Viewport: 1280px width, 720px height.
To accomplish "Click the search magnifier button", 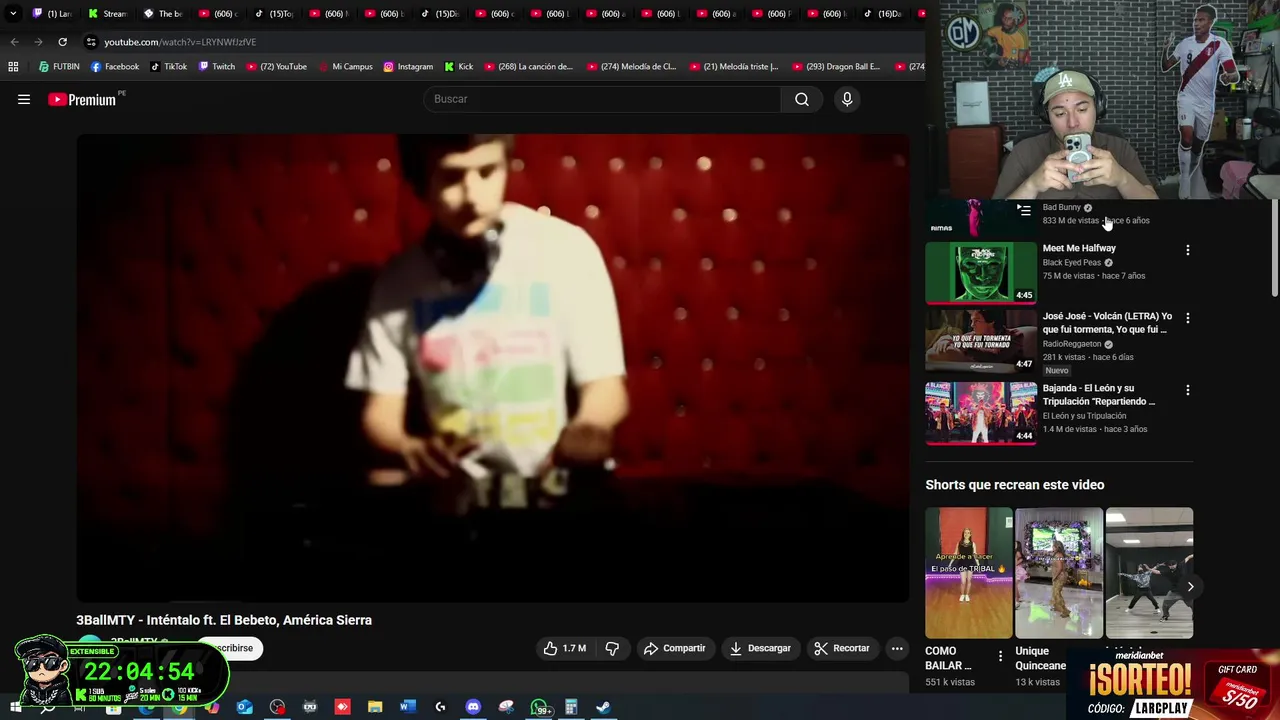I will pos(802,99).
